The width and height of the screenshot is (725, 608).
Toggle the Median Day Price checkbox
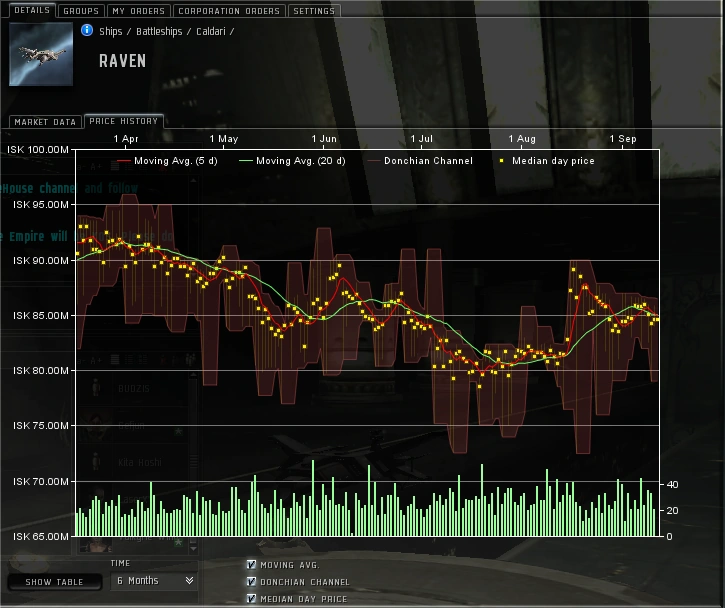251,599
